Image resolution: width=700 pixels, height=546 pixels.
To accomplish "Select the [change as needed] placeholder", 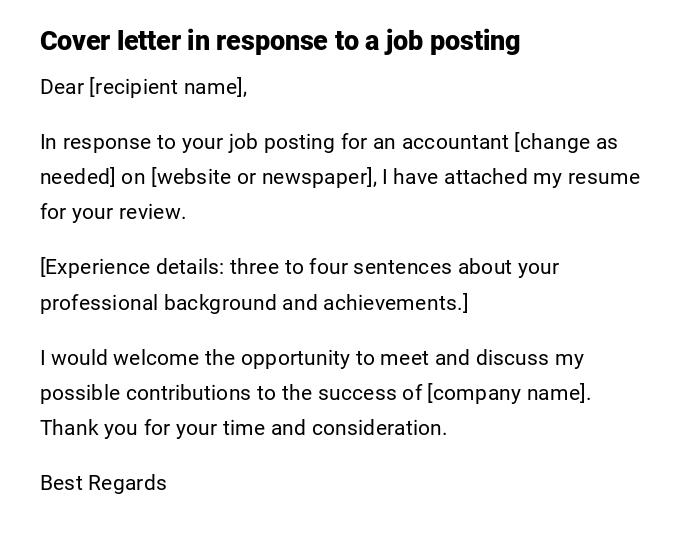I will [566, 142].
